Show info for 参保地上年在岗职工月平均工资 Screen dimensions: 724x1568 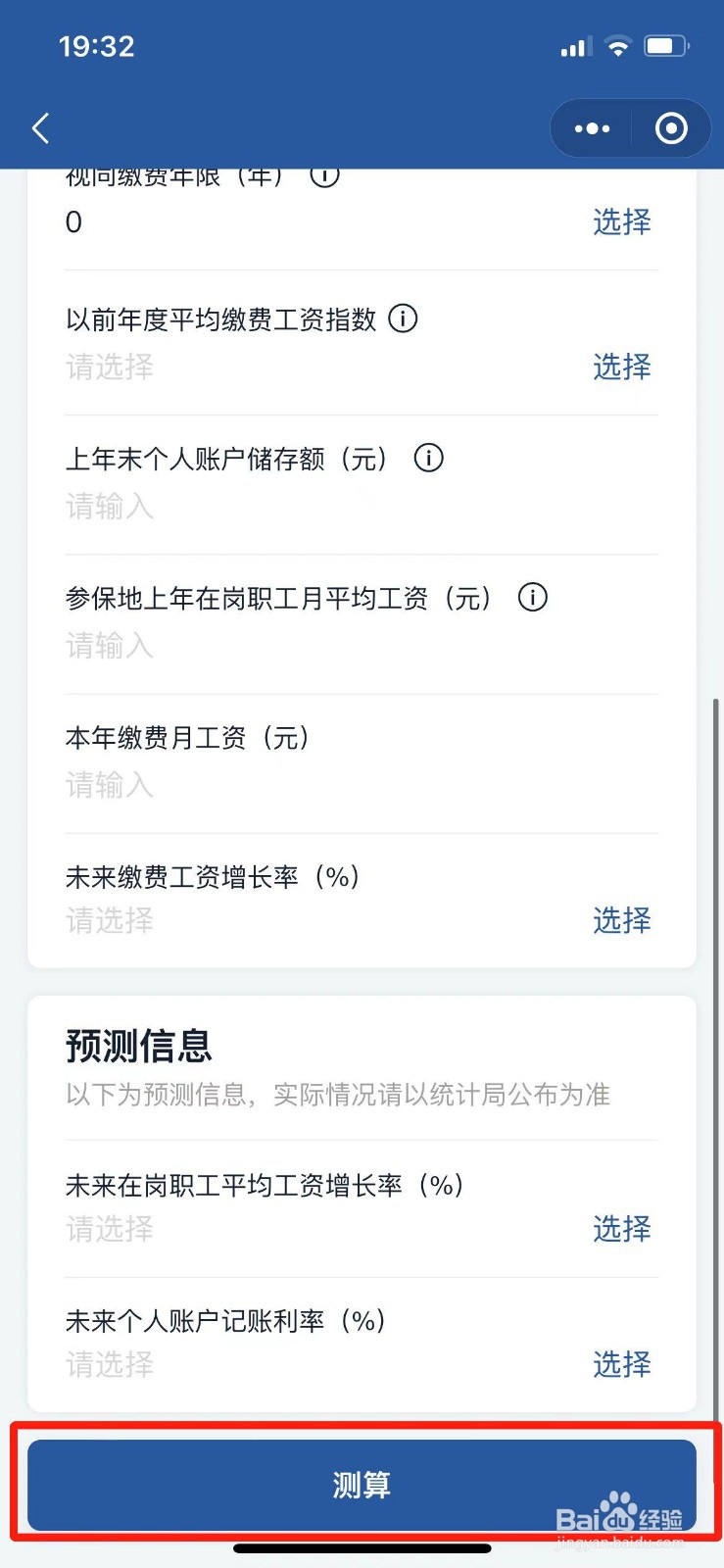pos(532,597)
